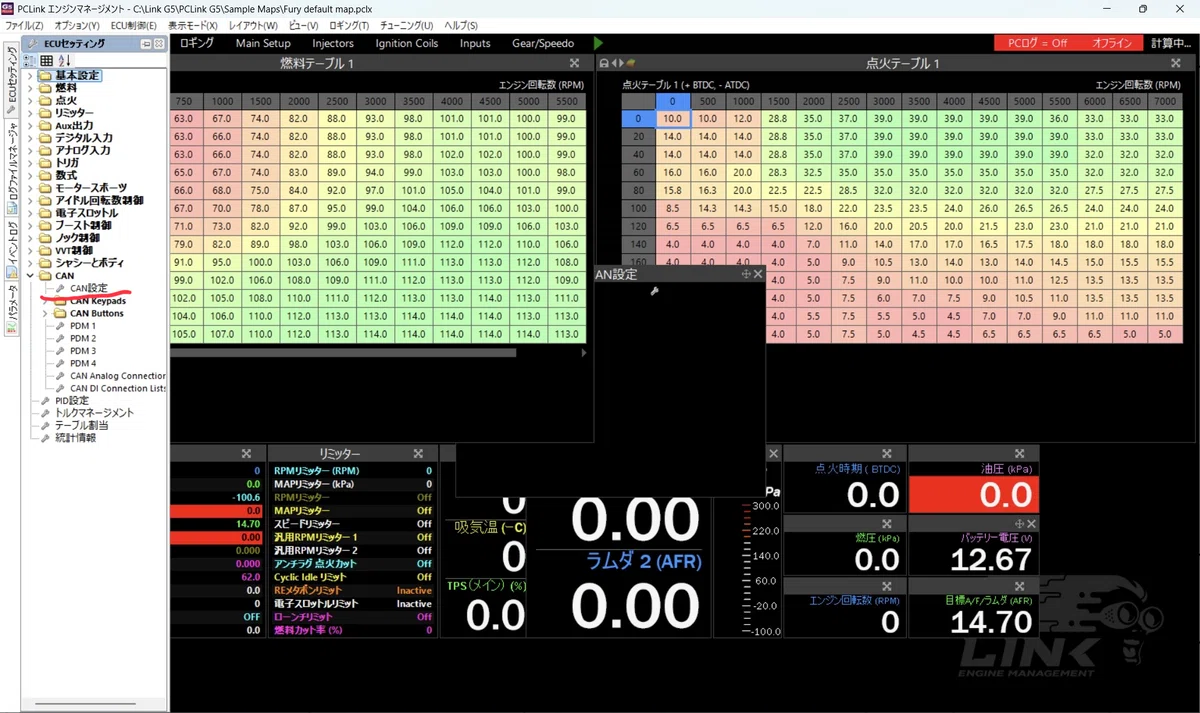Expand the CAN Buttons folder
The width and height of the screenshot is (1200, 713).
[45, 313]
